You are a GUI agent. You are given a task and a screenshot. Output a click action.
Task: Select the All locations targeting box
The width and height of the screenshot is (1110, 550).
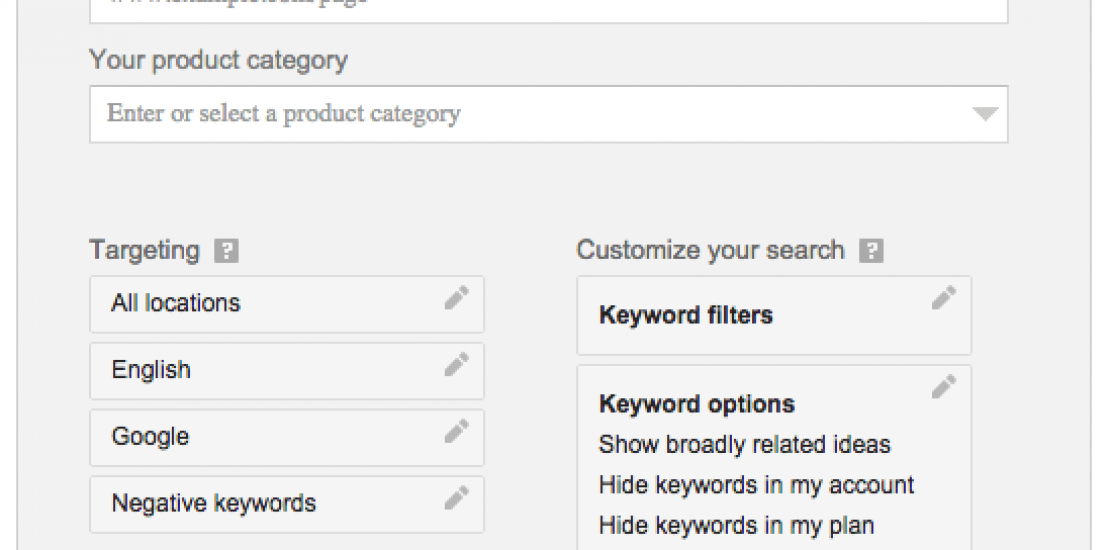pyautogui.click(x=270, y=304)
